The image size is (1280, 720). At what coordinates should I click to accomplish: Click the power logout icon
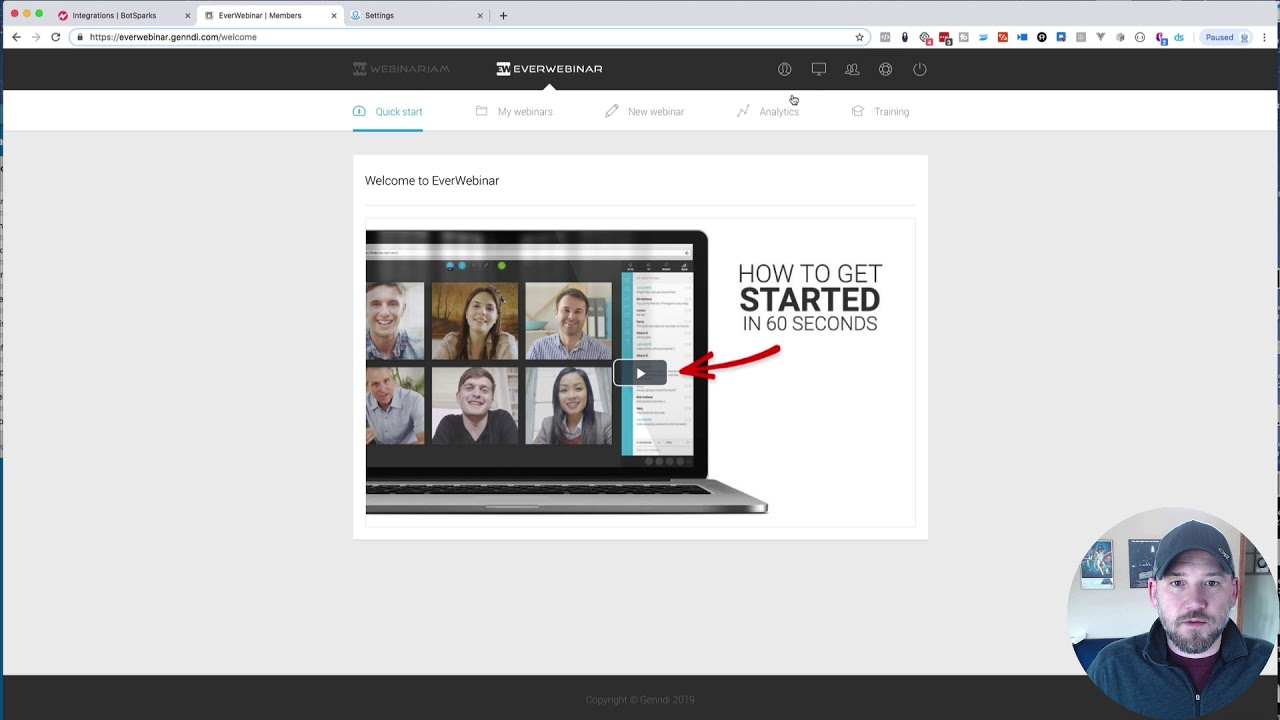pos(920,69)
